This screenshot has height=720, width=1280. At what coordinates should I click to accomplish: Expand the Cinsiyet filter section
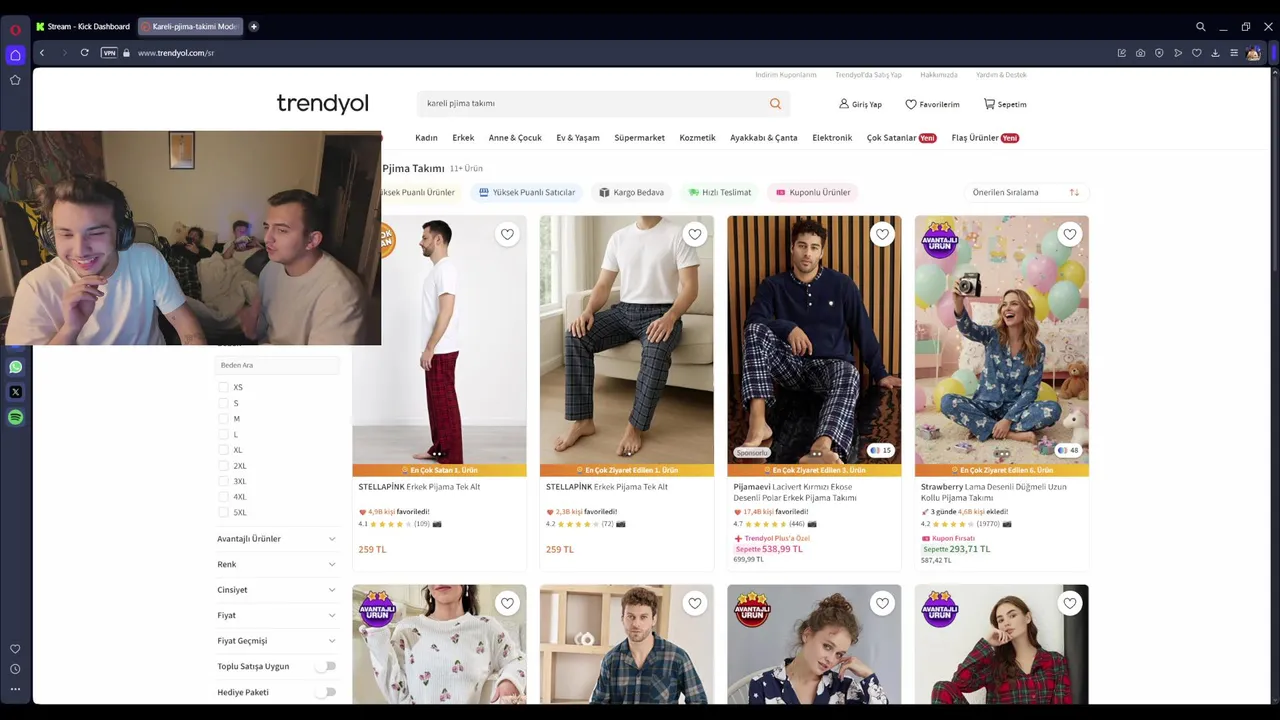pyautogui.click(x=277, y=590)
